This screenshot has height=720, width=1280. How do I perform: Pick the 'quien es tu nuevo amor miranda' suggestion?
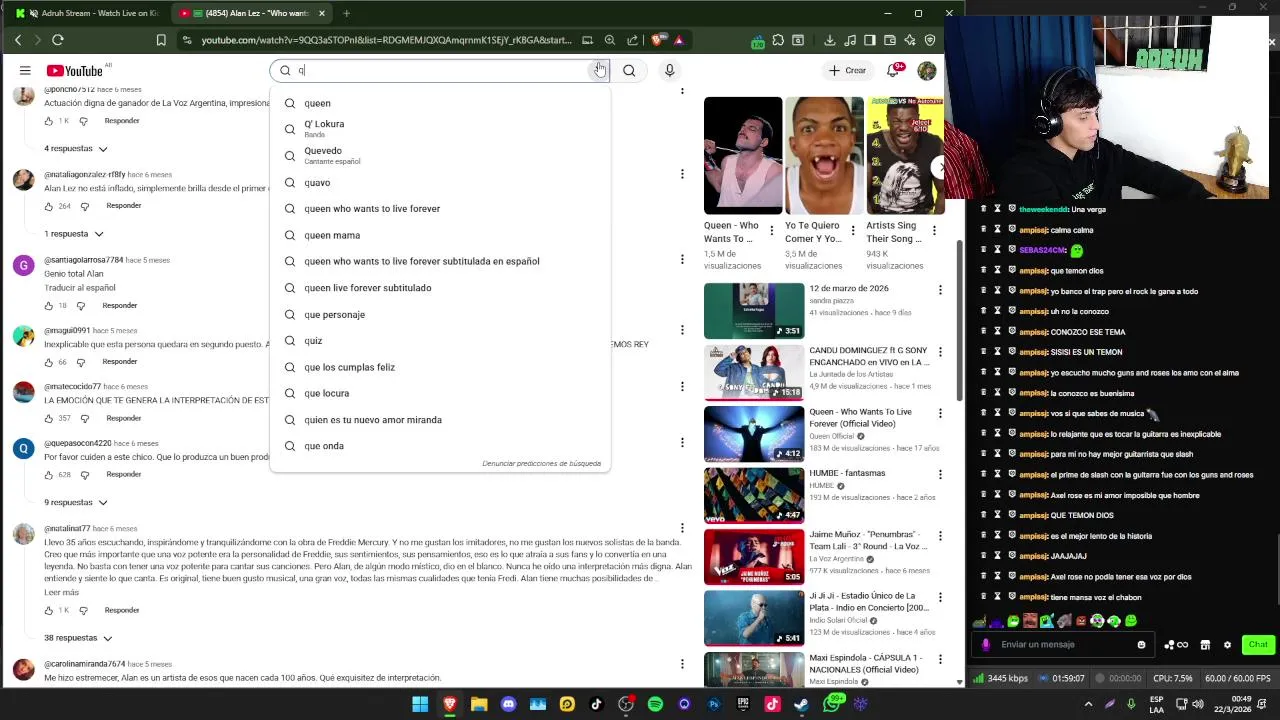(x=440, y=420)
